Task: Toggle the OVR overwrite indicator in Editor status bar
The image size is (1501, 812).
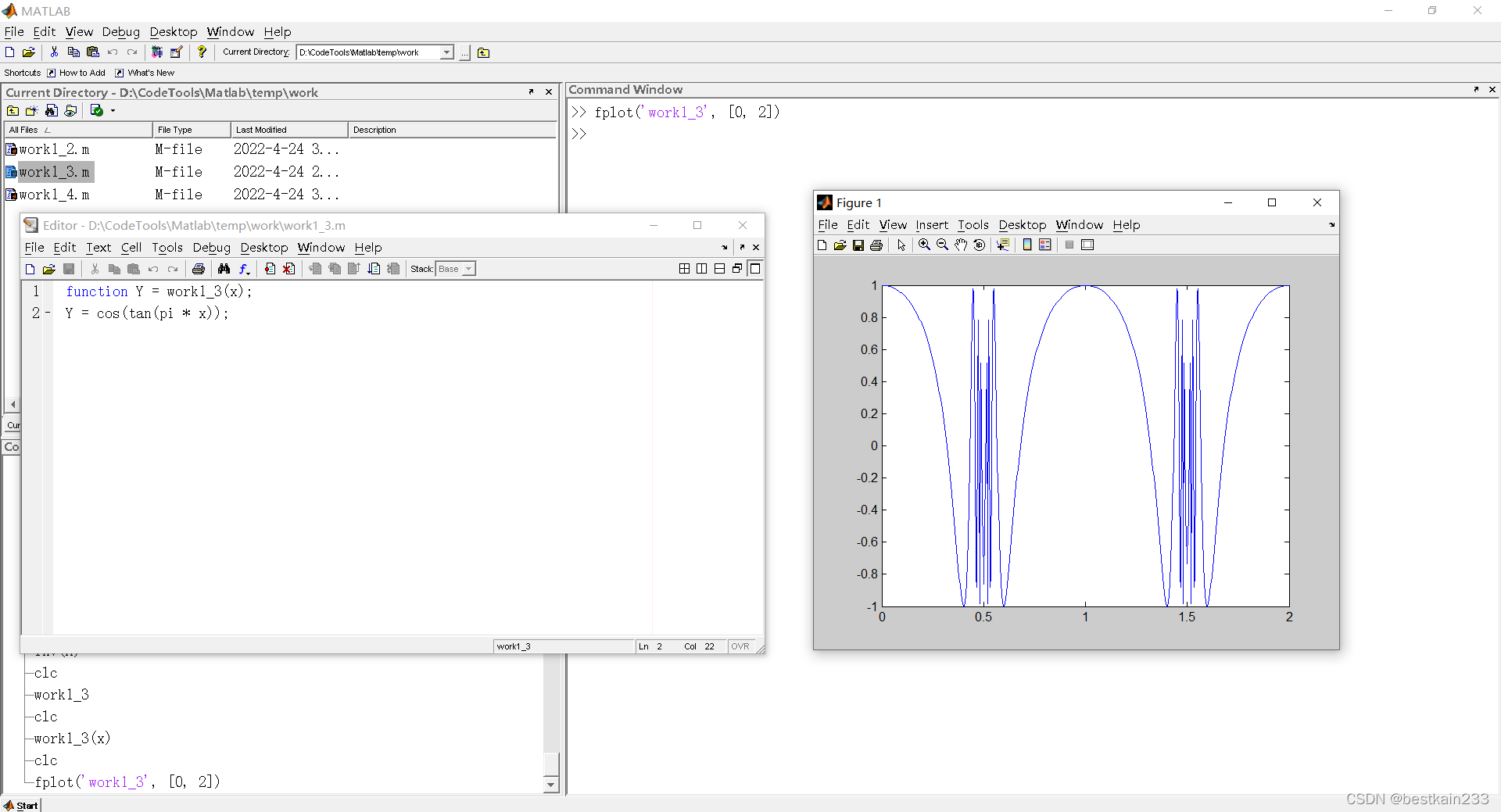Action: [x=740, y=646]
